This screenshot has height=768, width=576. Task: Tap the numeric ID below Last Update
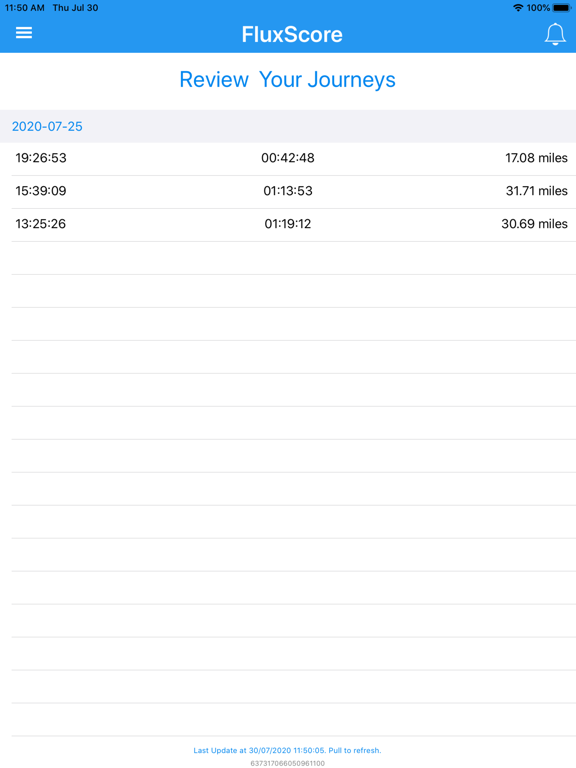coord(288,763)
